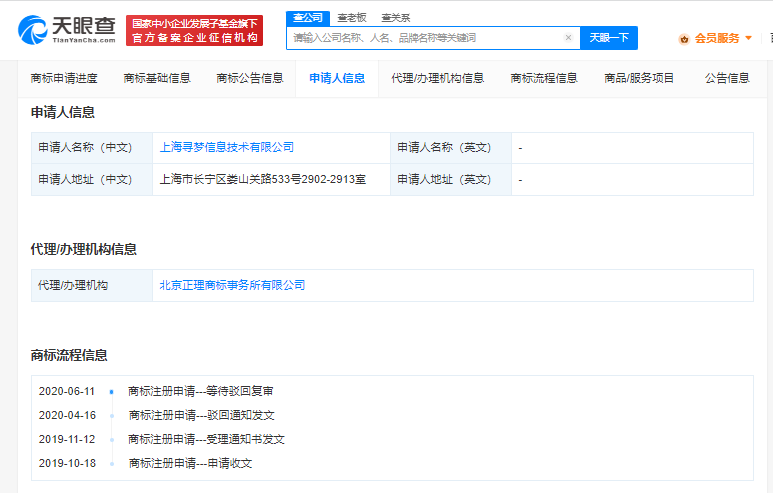
Task: Open 北京正理商标事务所有限公司 agency link
Action: coord(232,285)
